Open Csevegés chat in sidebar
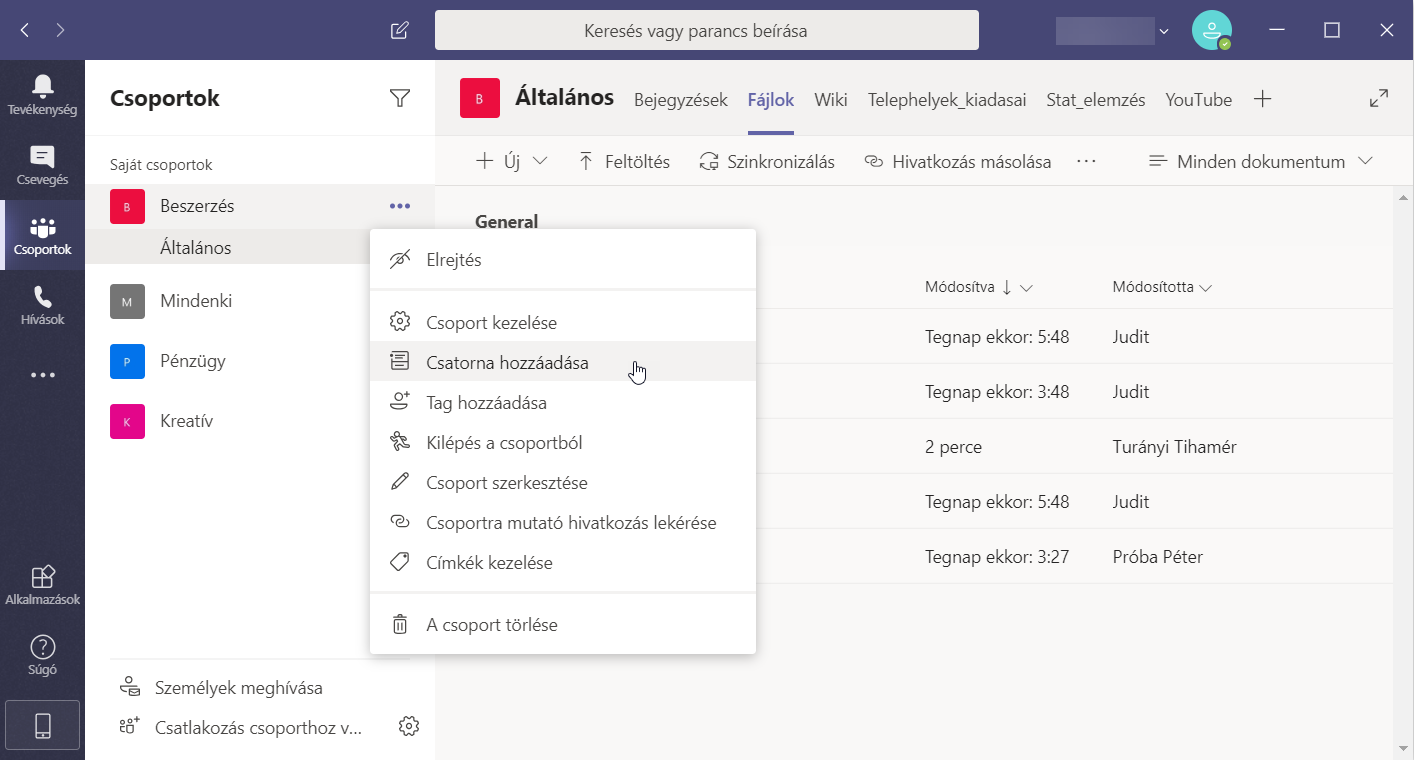The height and width of the screenshot is (760, 1414). (42, 165)
